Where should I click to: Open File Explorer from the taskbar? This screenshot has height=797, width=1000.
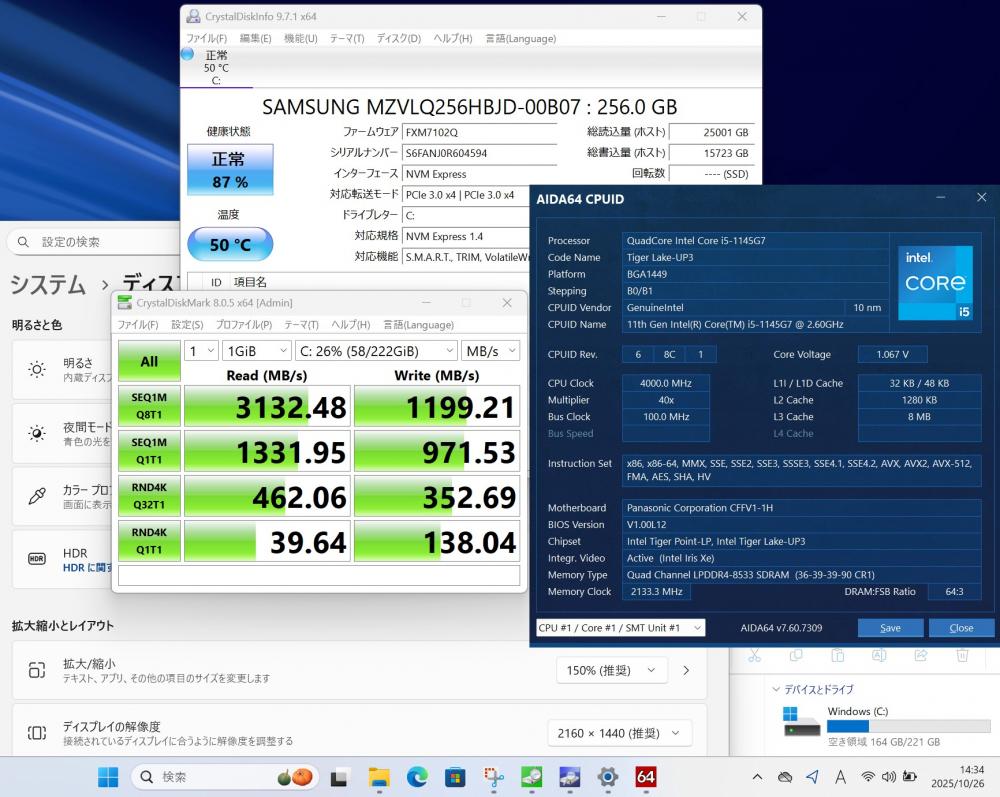[379, 777]
